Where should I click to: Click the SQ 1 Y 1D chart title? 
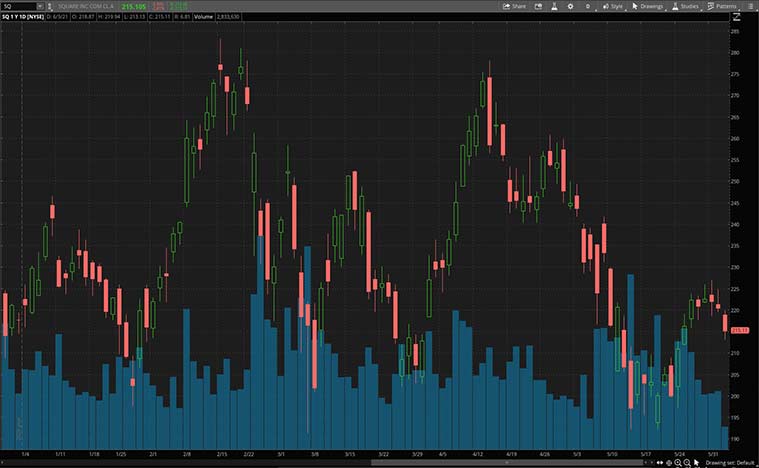pos(21,18)
